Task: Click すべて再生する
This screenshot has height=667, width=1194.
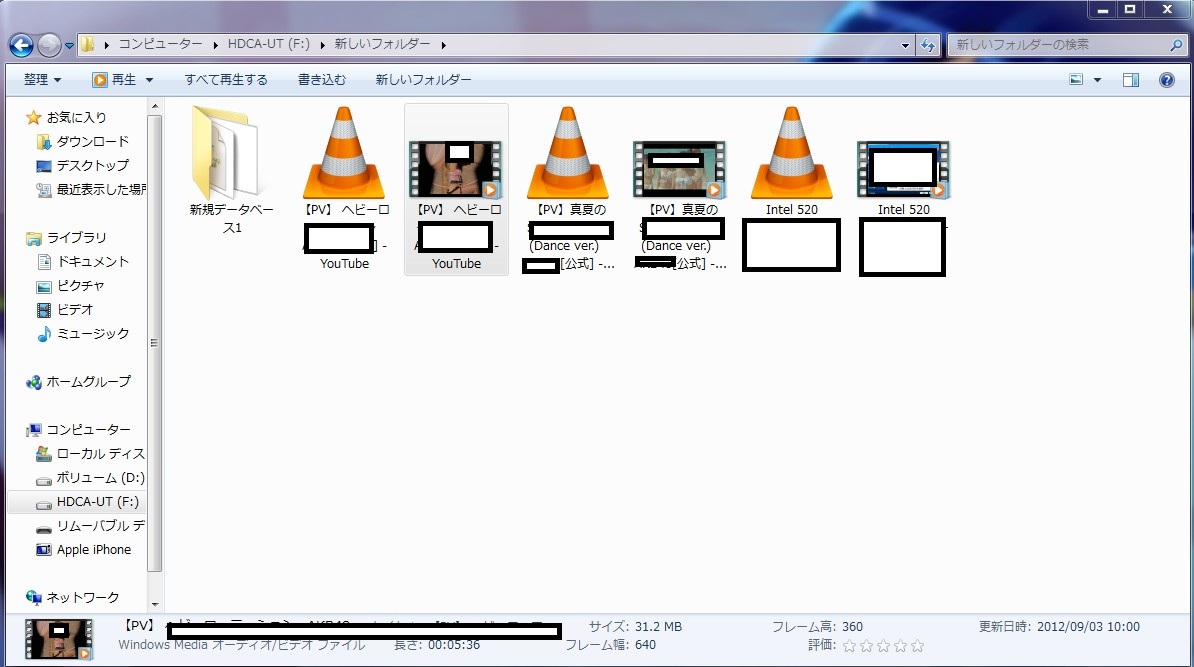Action: click(x=226, y=79)
